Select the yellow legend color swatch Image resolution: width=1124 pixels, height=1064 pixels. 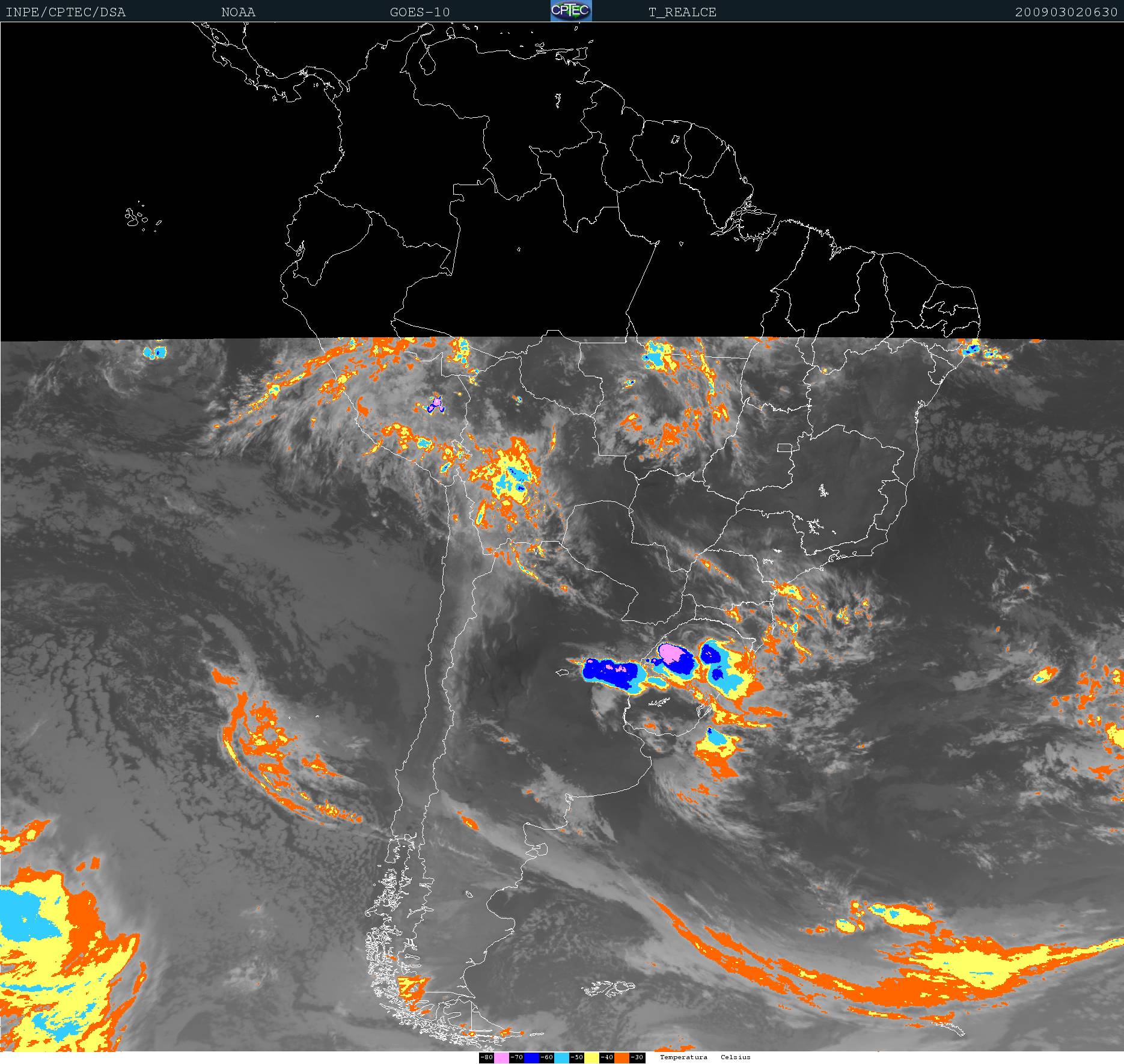pos(591,1057)
